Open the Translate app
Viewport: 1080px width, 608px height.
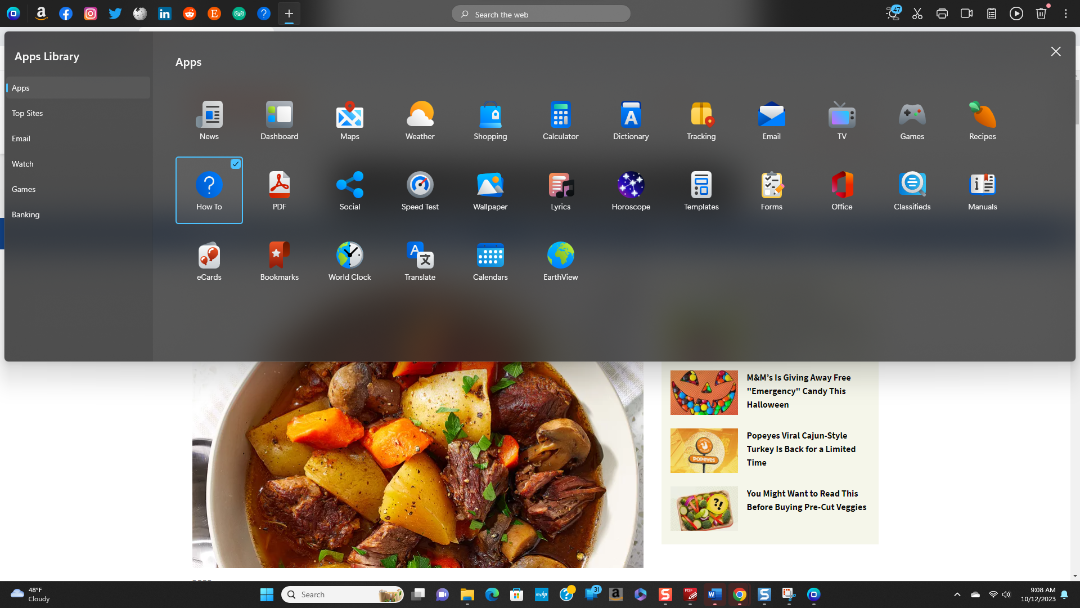(419, 259)
